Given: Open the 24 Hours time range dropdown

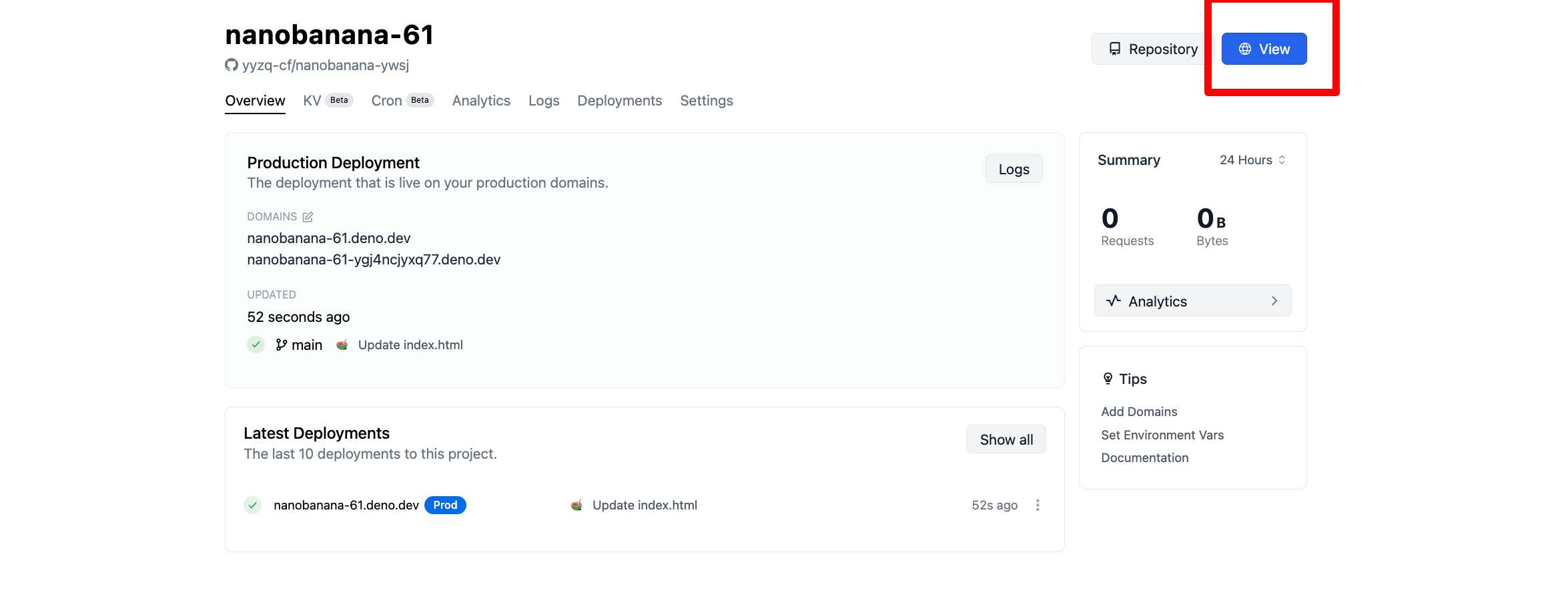Looking at the screenshot, I should [x=1252, y=160].
